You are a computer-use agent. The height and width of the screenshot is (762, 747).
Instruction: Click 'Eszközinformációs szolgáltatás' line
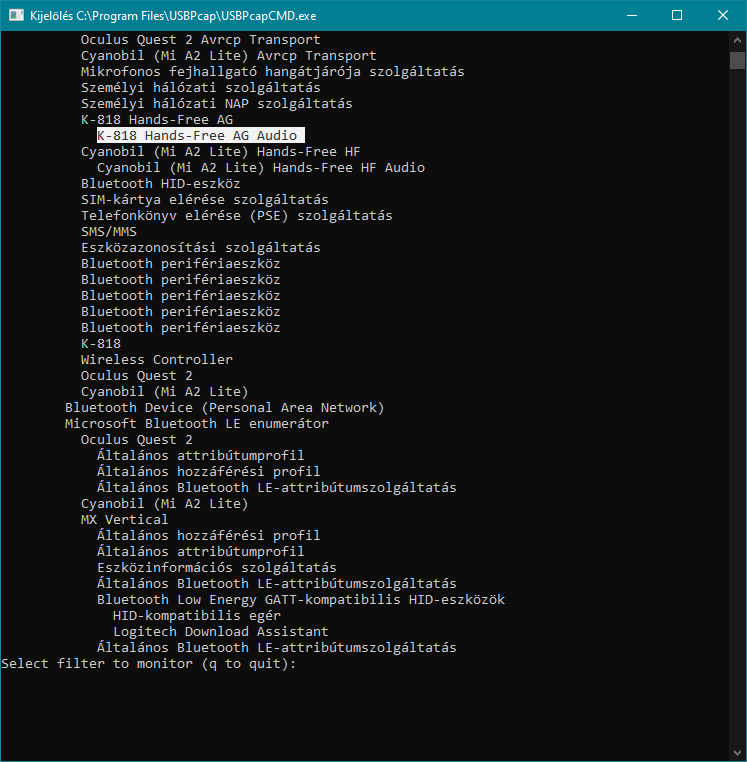216,568
